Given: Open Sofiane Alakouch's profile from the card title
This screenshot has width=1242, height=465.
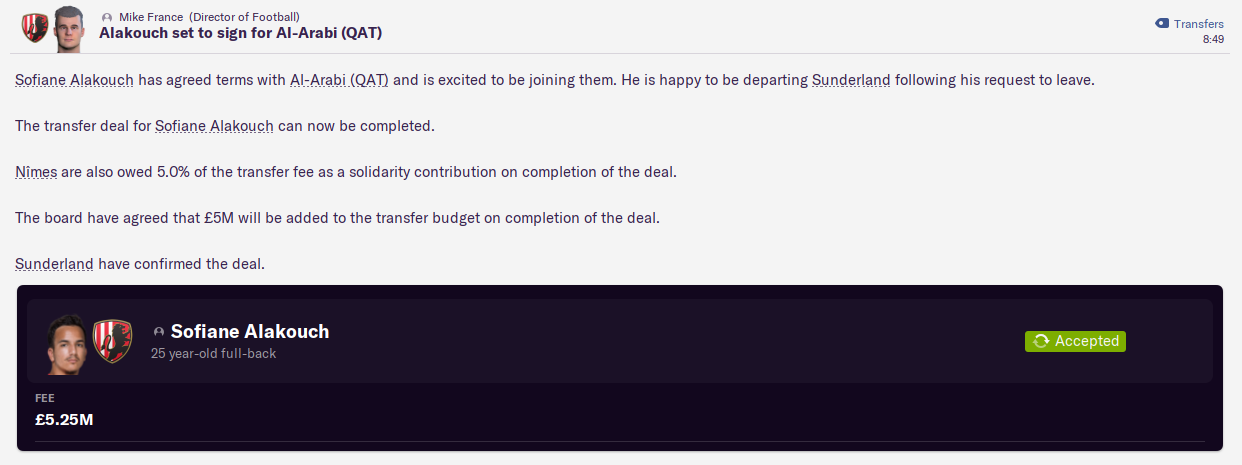Looking at the screenshot, I should [250, 331].
